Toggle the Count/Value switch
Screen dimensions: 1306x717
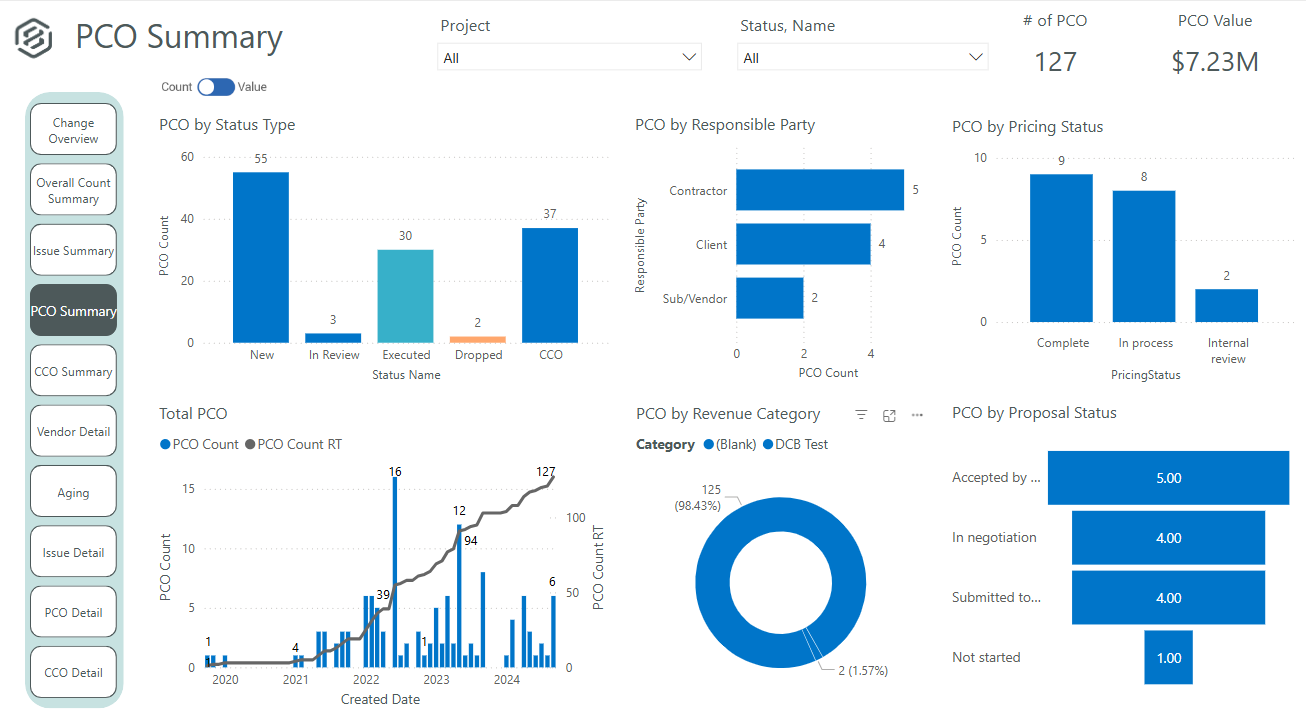215,87
